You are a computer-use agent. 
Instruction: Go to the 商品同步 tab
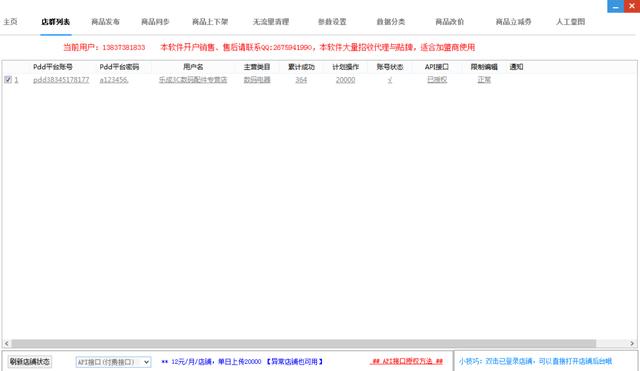(x=155, y=22)
